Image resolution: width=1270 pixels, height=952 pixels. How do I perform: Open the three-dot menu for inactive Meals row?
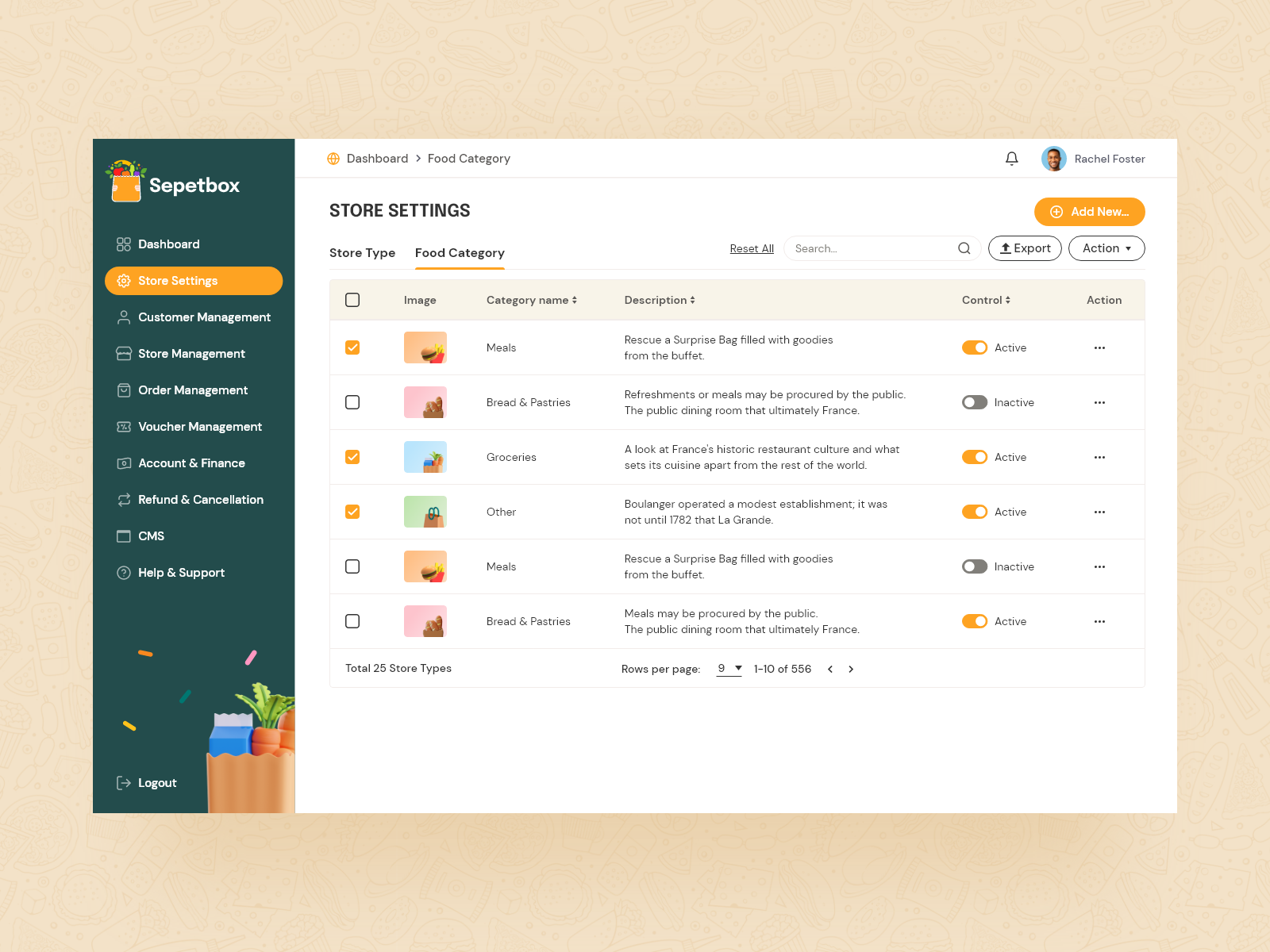1099,566
